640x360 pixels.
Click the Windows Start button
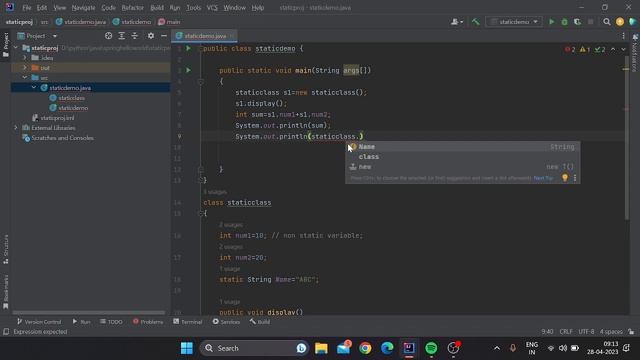(187, 348)
